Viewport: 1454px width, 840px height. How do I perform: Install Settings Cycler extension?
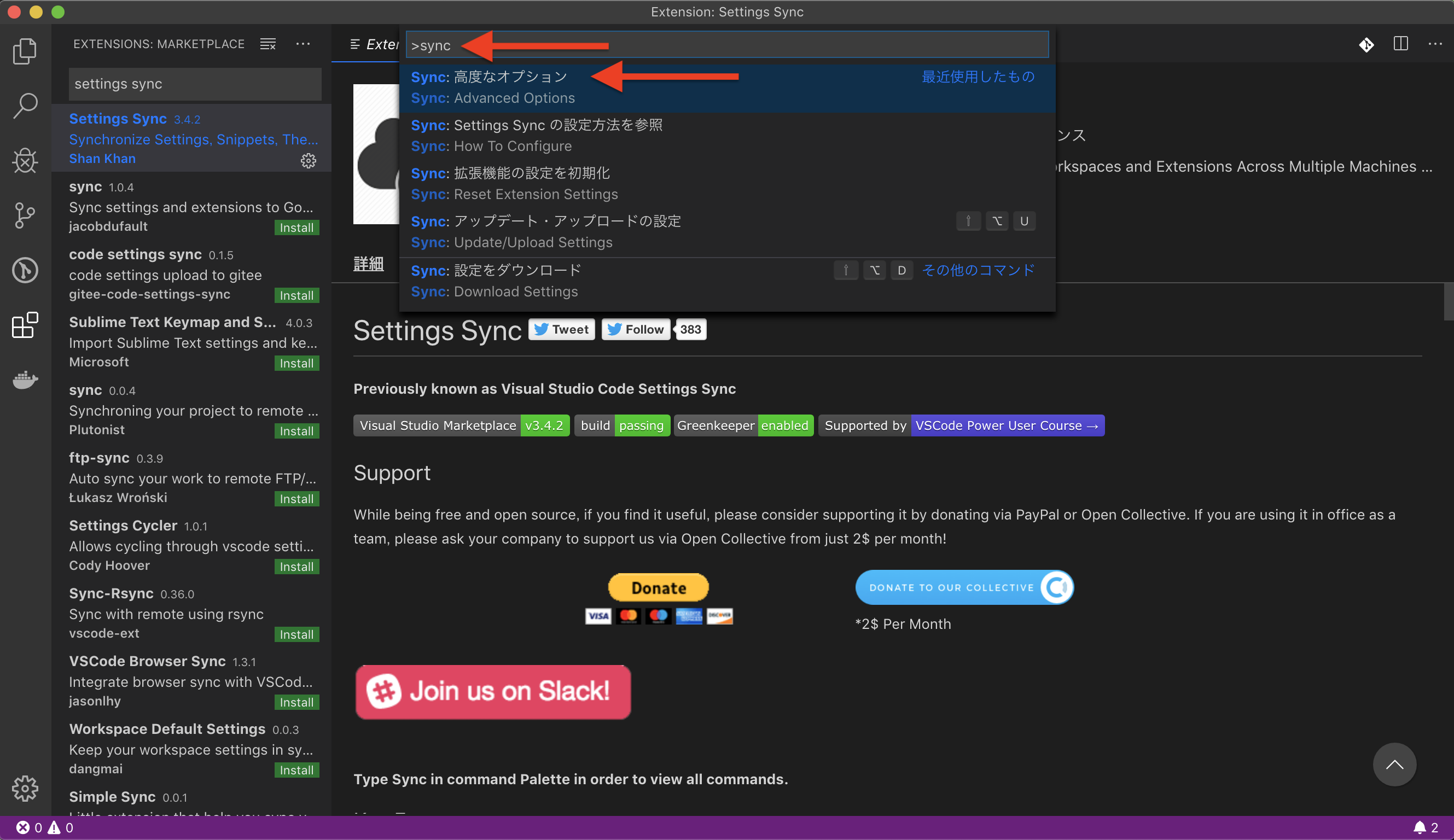(296, 567)
